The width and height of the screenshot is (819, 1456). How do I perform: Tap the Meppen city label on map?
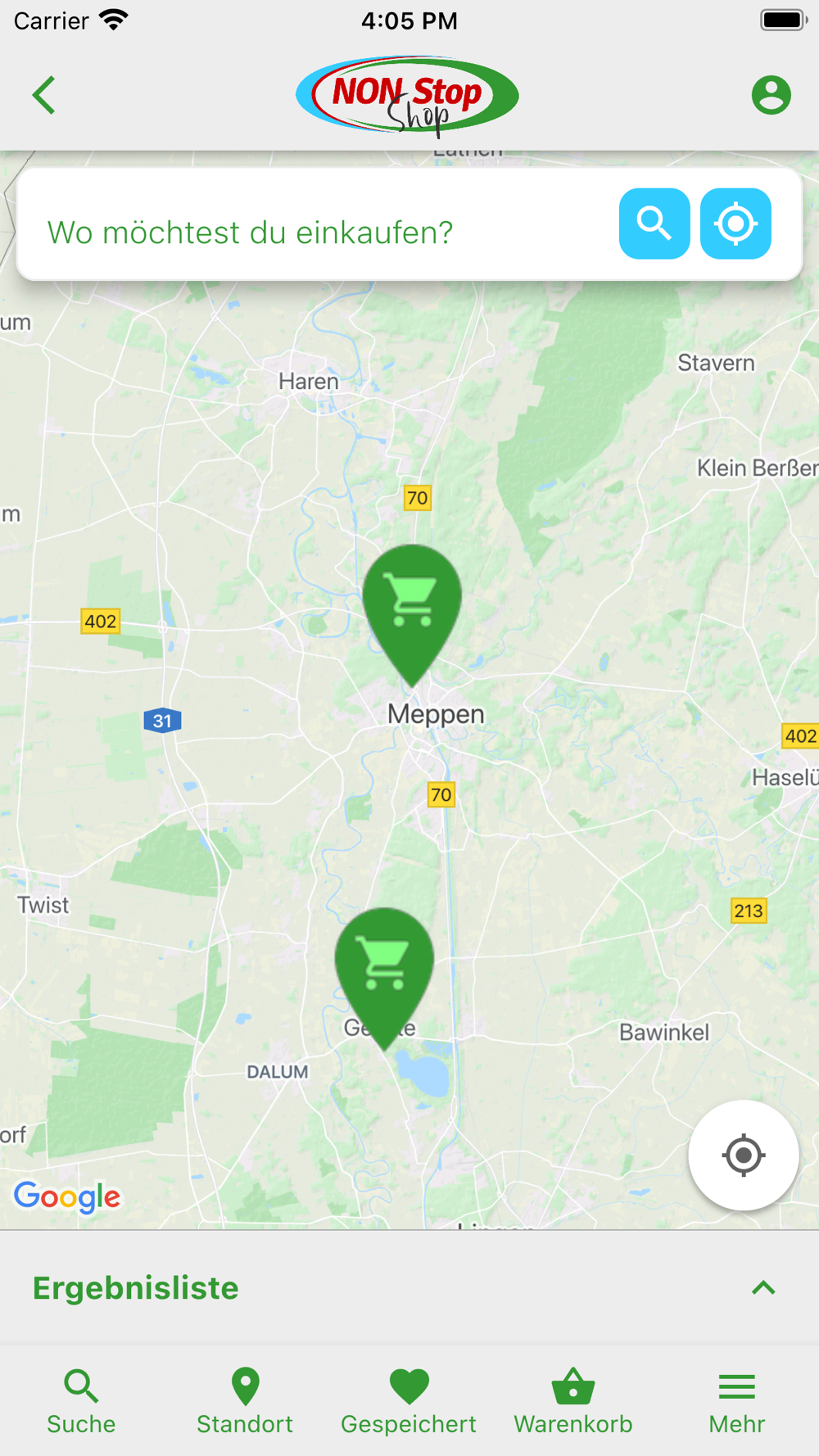pos(436,714)
